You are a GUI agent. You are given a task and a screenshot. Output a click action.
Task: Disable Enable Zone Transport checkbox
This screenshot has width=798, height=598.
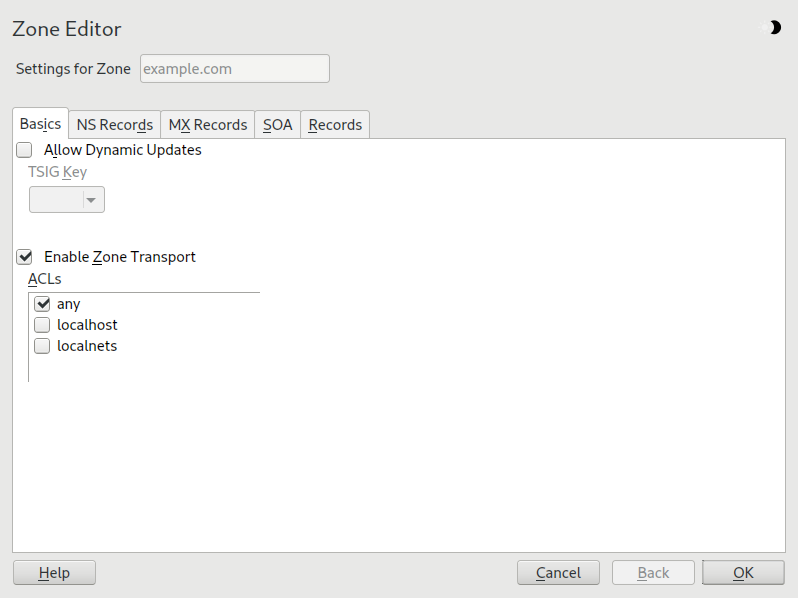click(25, 257)
